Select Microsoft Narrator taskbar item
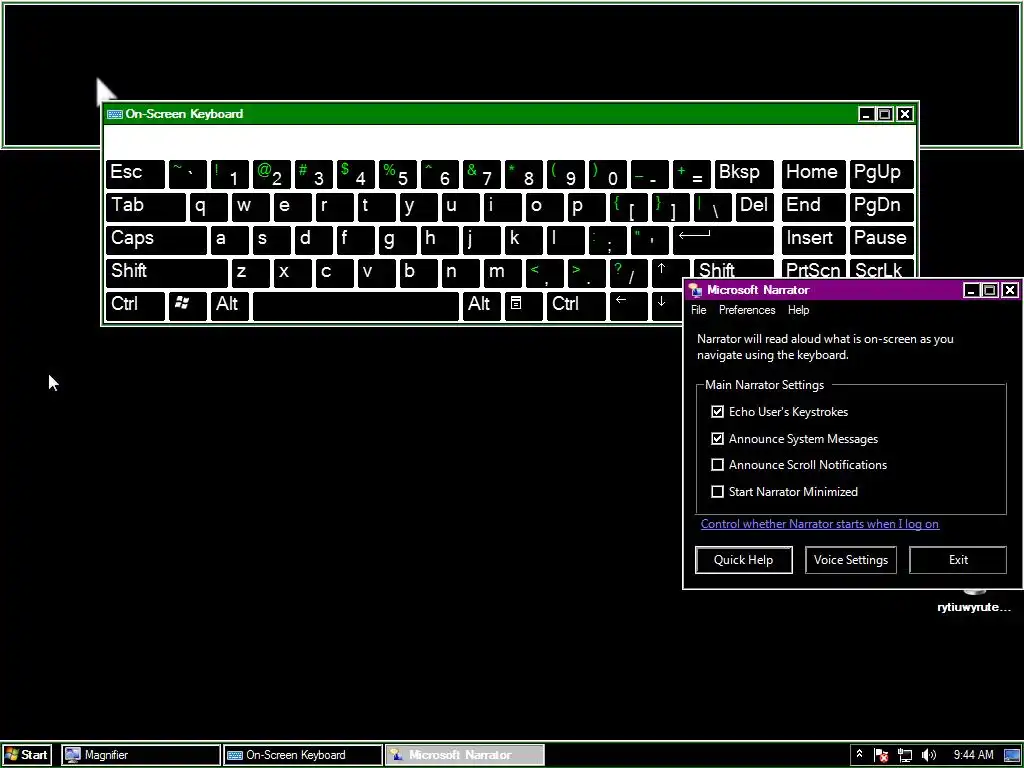Screen dimensions: 1024x768 (x=464, y=755)
